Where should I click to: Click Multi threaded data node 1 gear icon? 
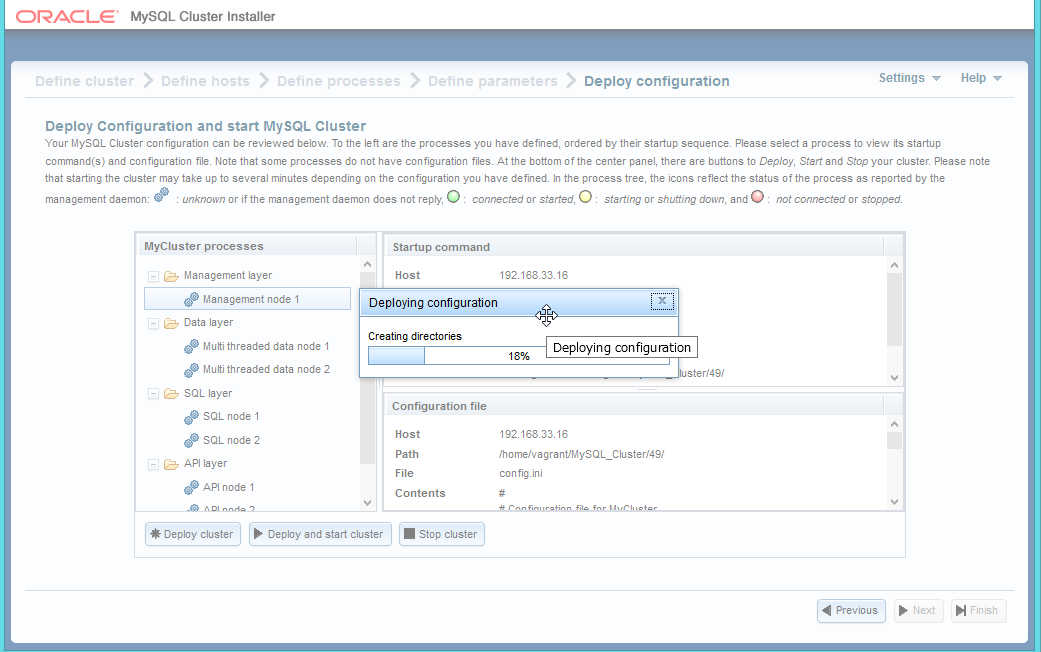[x=191, y=347]
